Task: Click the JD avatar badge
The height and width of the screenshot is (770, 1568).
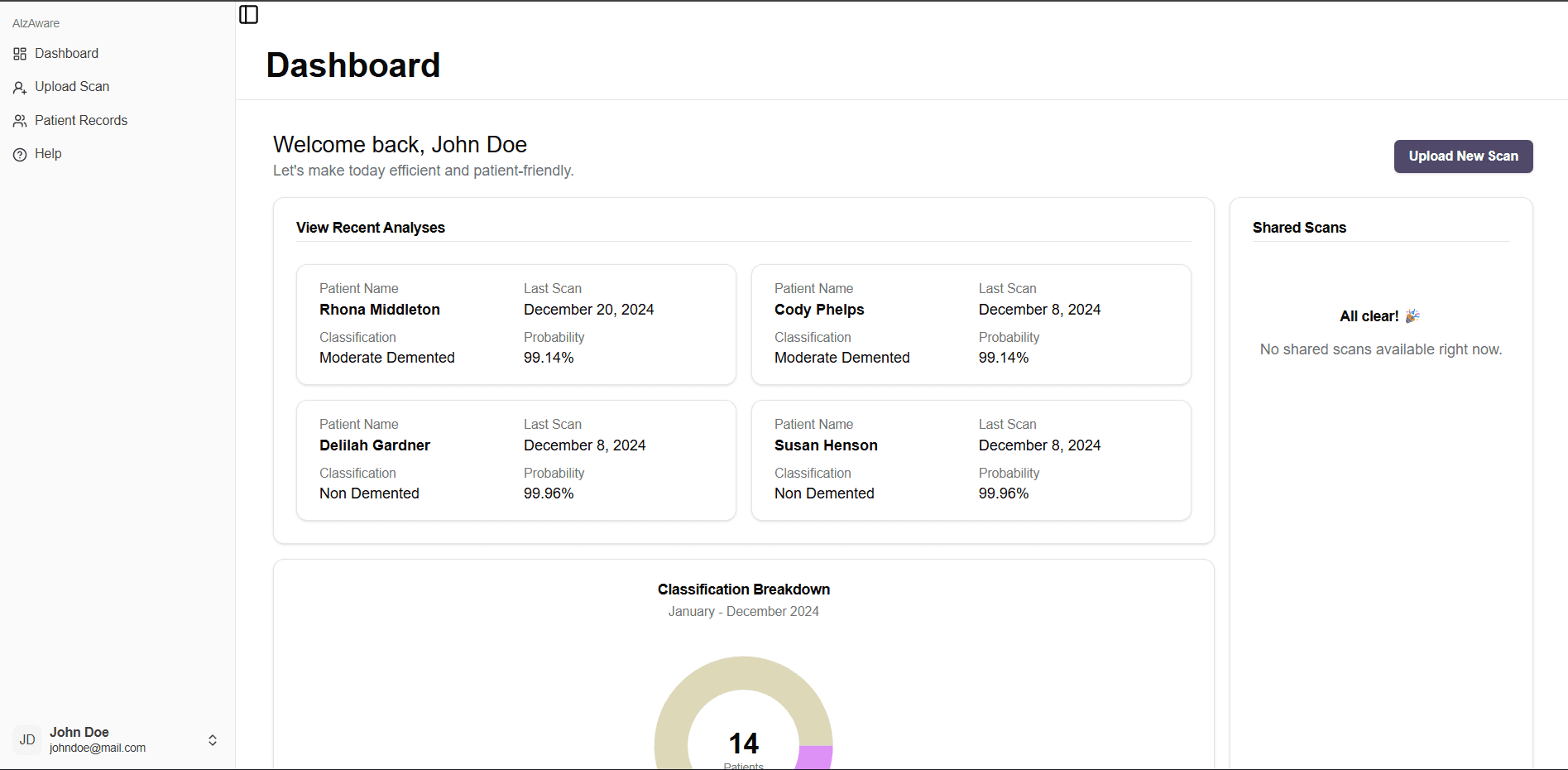Action: point(27,739)
